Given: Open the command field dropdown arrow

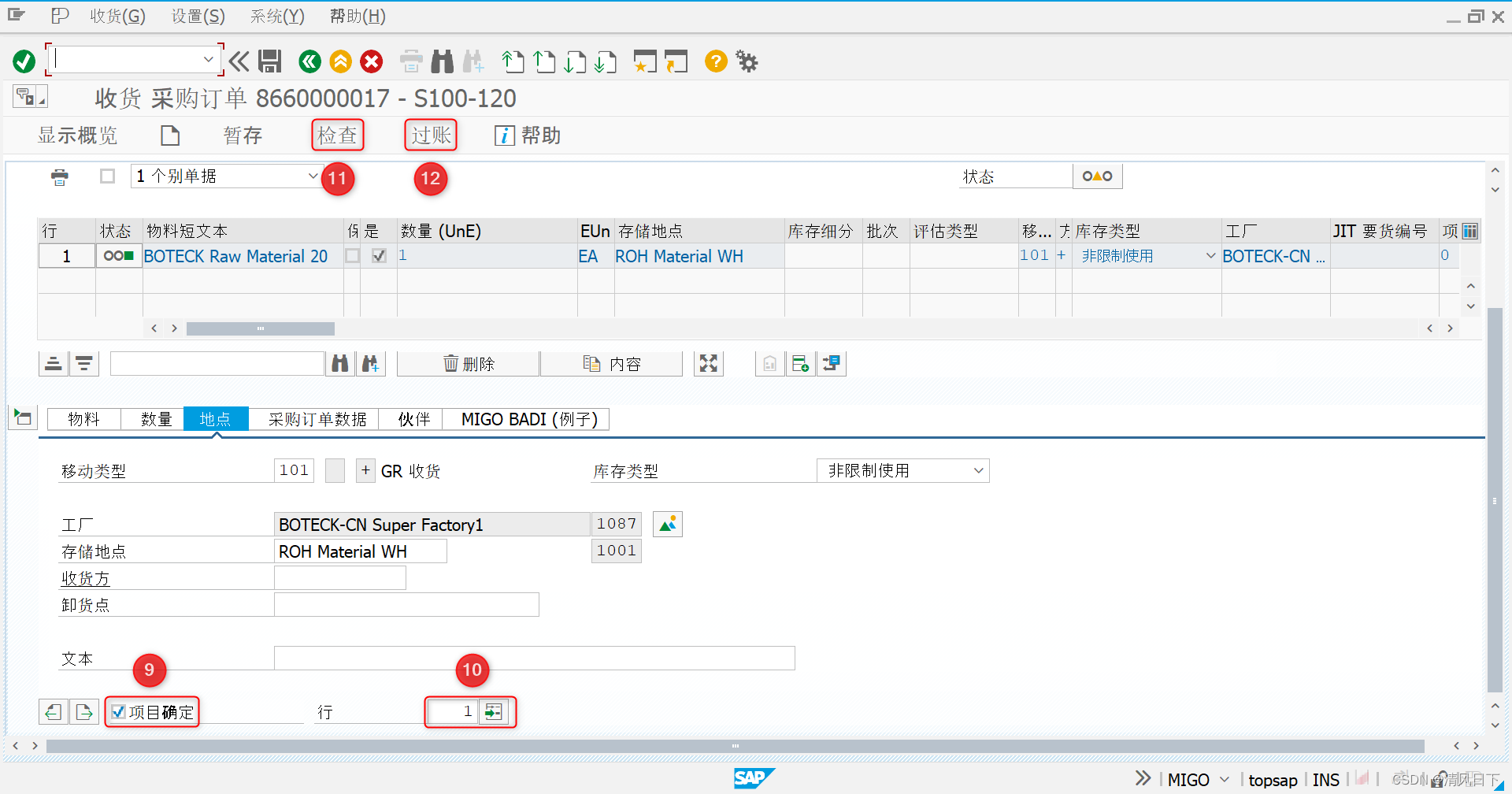Looking at the screenshot, I should coord(208,59).
